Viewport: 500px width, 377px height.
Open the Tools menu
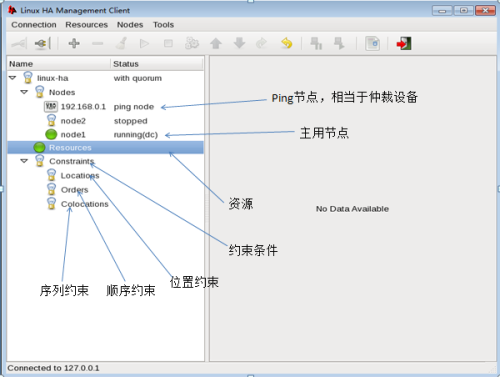pos(163,25)
